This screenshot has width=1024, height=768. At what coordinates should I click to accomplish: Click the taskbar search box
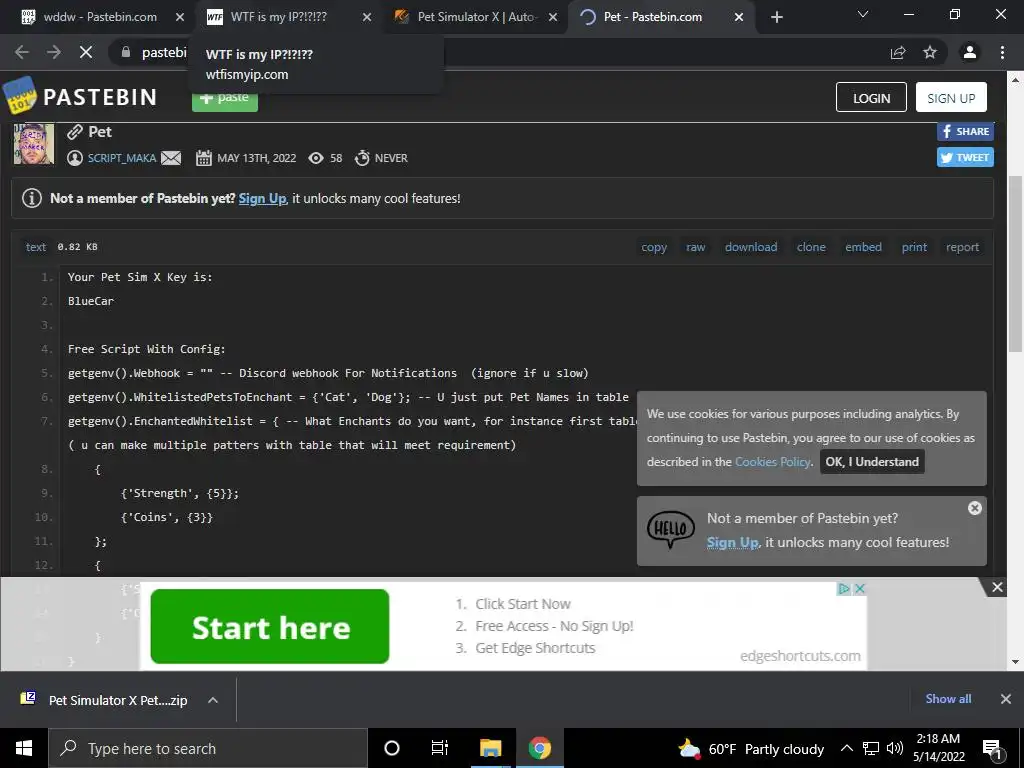(x=208, y=748)
